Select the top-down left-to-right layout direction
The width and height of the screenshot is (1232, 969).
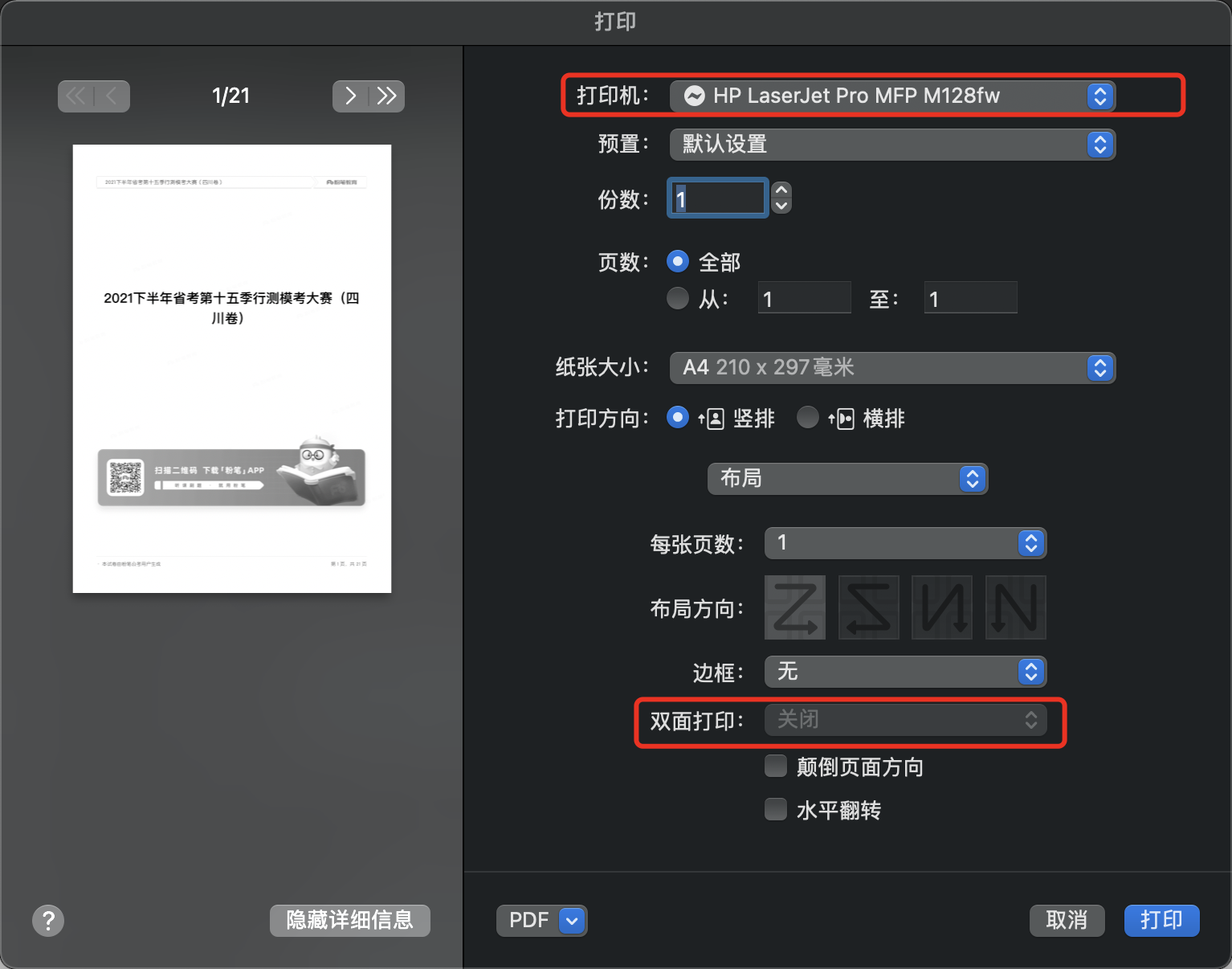(942, 607)
